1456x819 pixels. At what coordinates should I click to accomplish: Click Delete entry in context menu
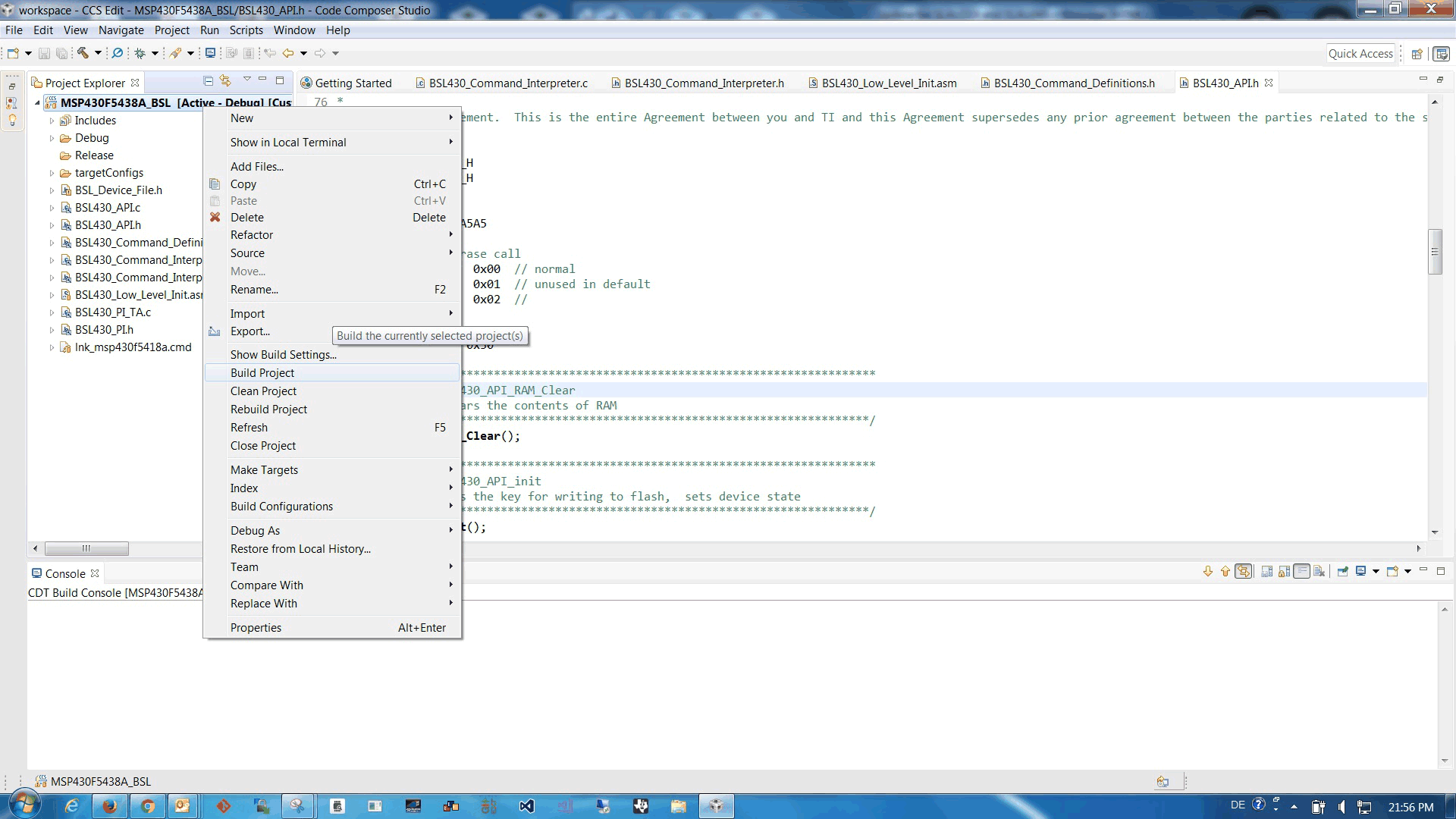[332, 218]
